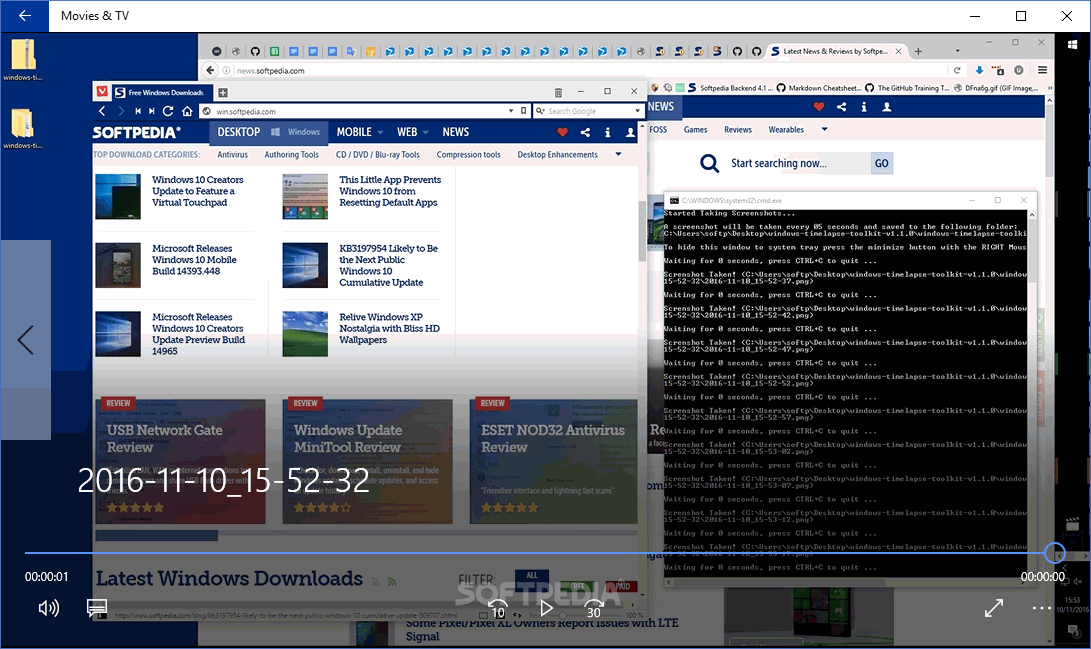Screen dimensions: 1091x649
Task: Click the red heart favorites icon
Action: pos(562,132)
